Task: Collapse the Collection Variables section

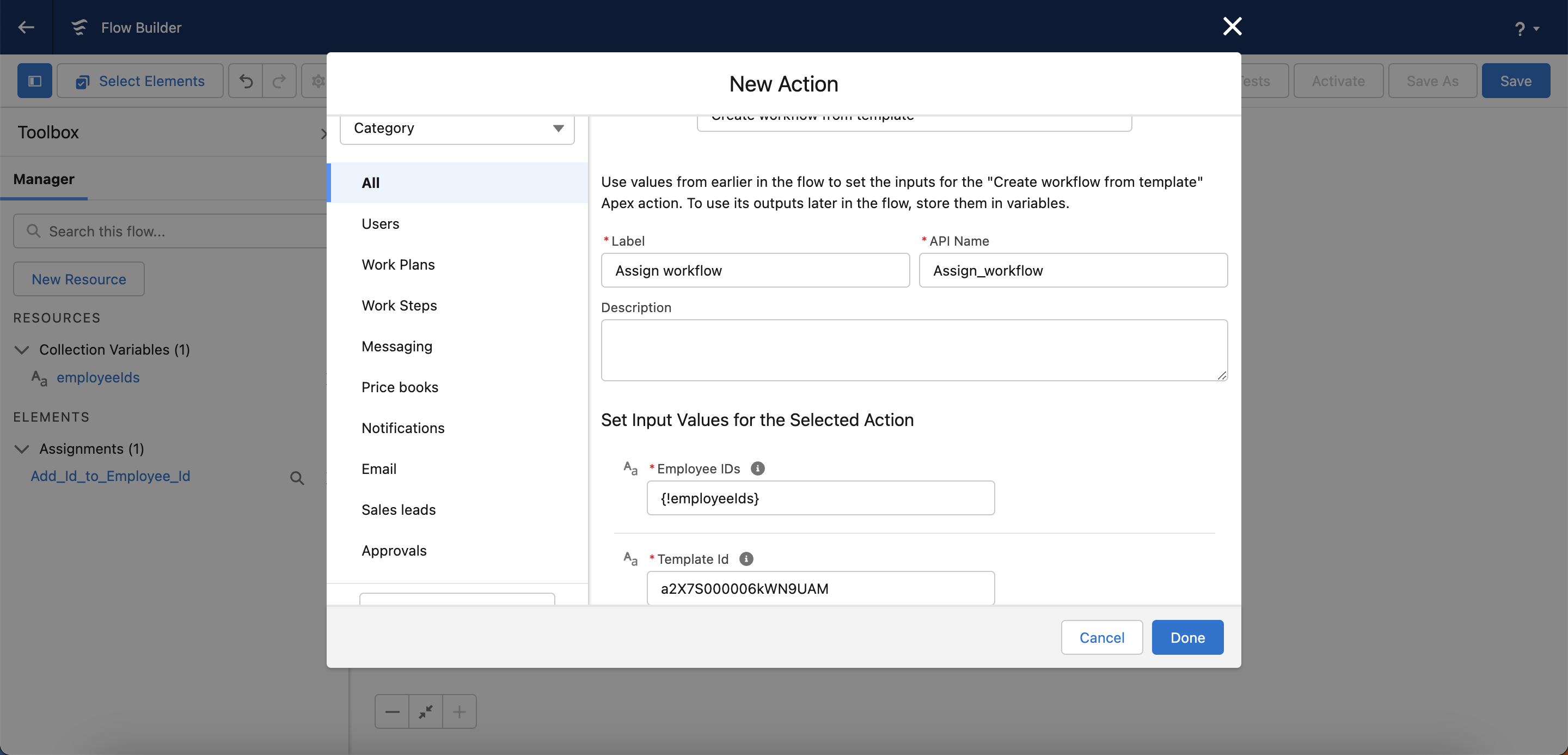Action: point(22,350)
